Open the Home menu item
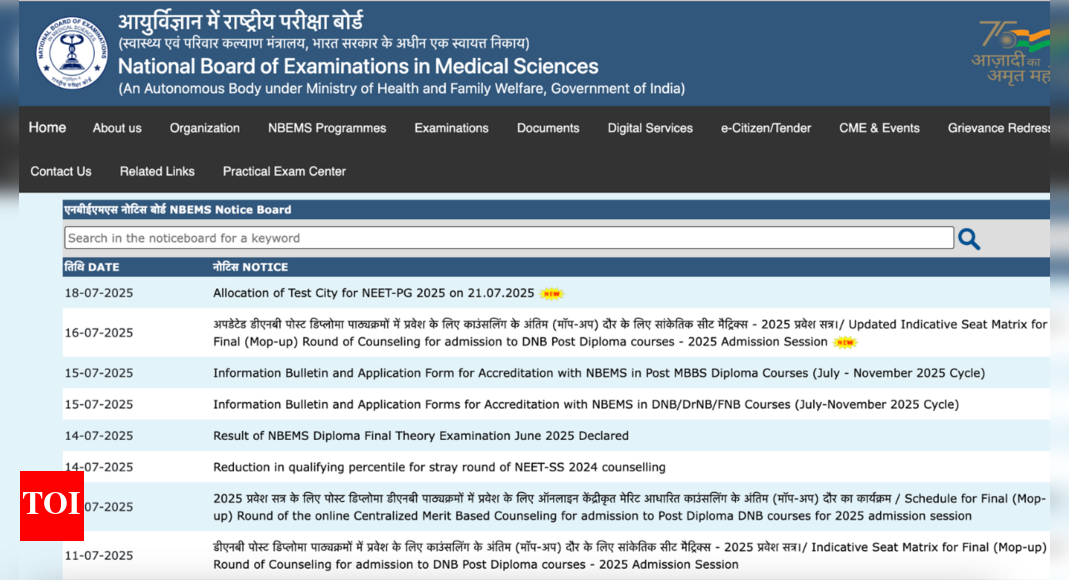Image resolution: width=1069 pixels, height=580 pixels. pos(47,128)
